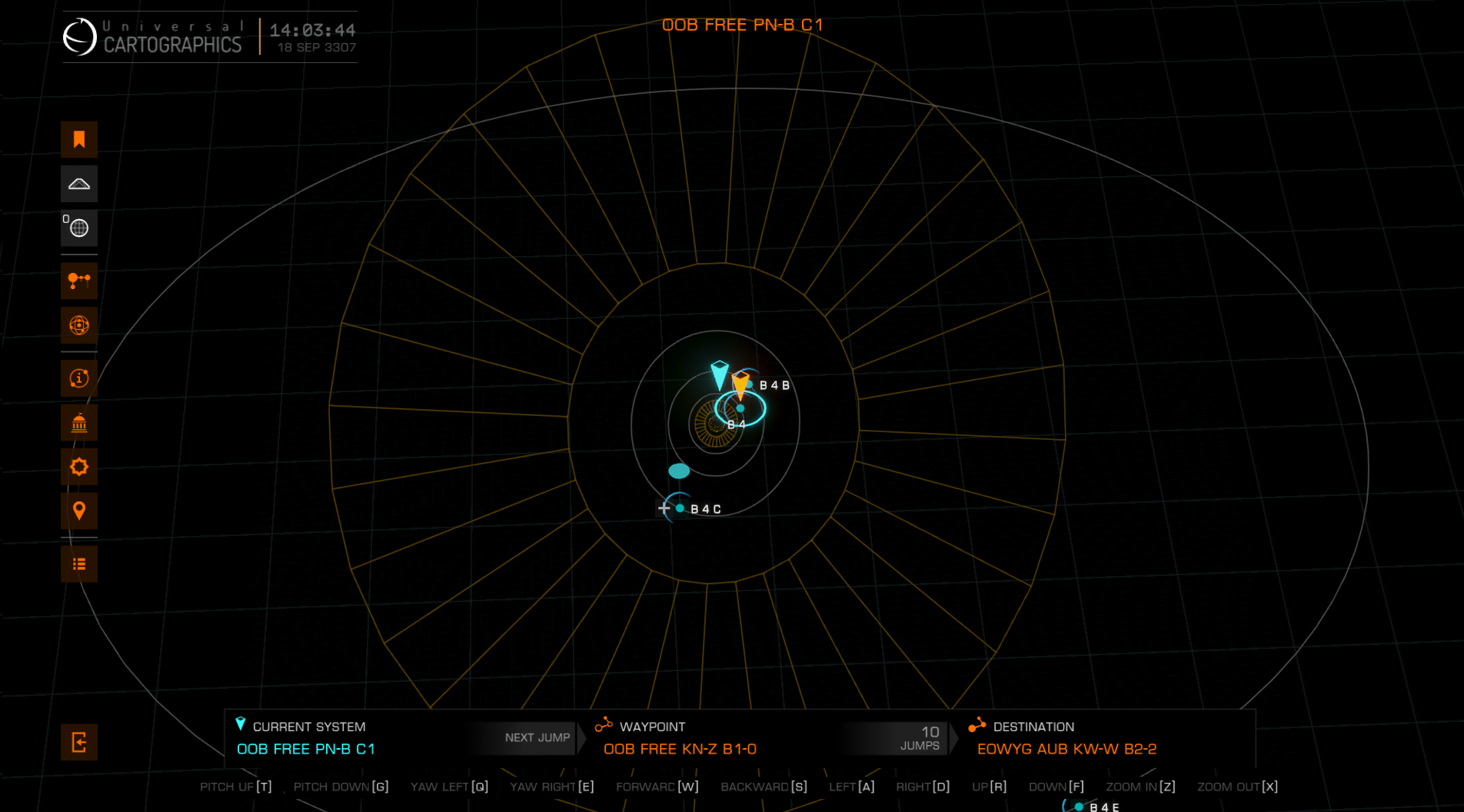Open the gear settings icon
The image size is (1464, 812).
click(x=79, y=467)
